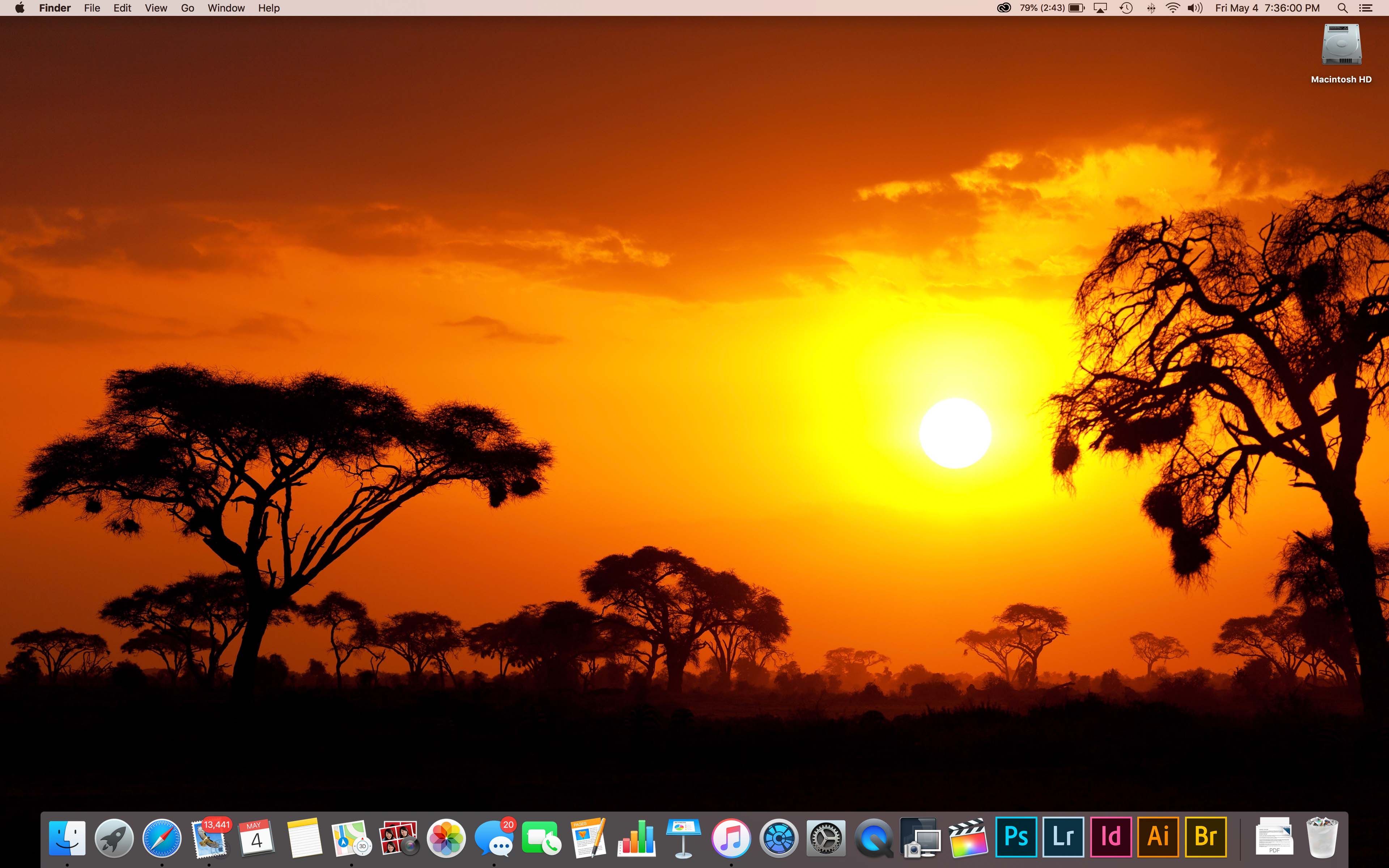Open the blue aperture-wheel app in Dock
Screen dimensions: 1389x868
[x=778, y=838]
